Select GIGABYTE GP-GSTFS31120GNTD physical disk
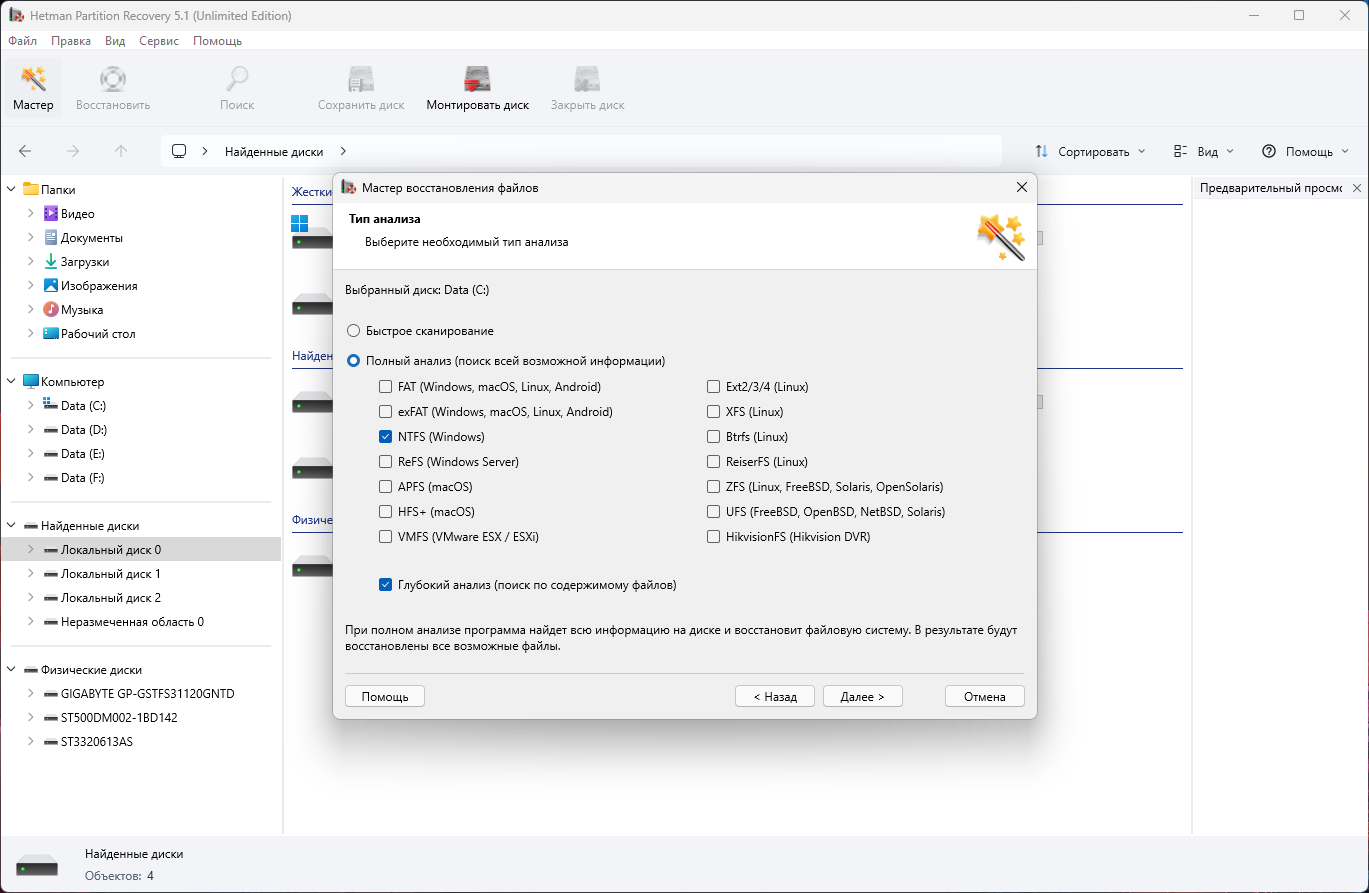Viewport: 1369px width, 893px height. 147,694
